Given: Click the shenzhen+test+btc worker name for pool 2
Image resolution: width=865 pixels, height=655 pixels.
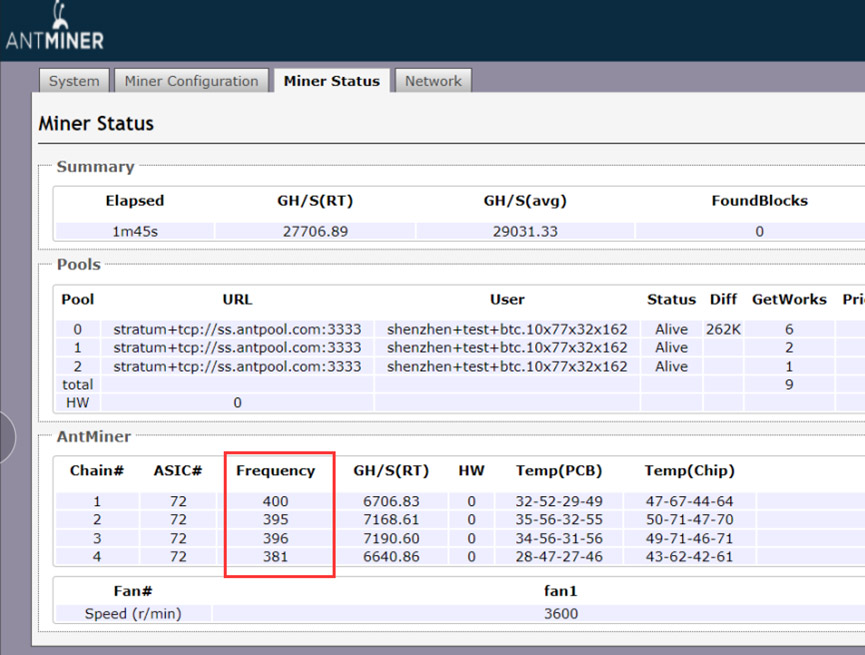Looking at the screenshot, I should (x=507, y=366).
